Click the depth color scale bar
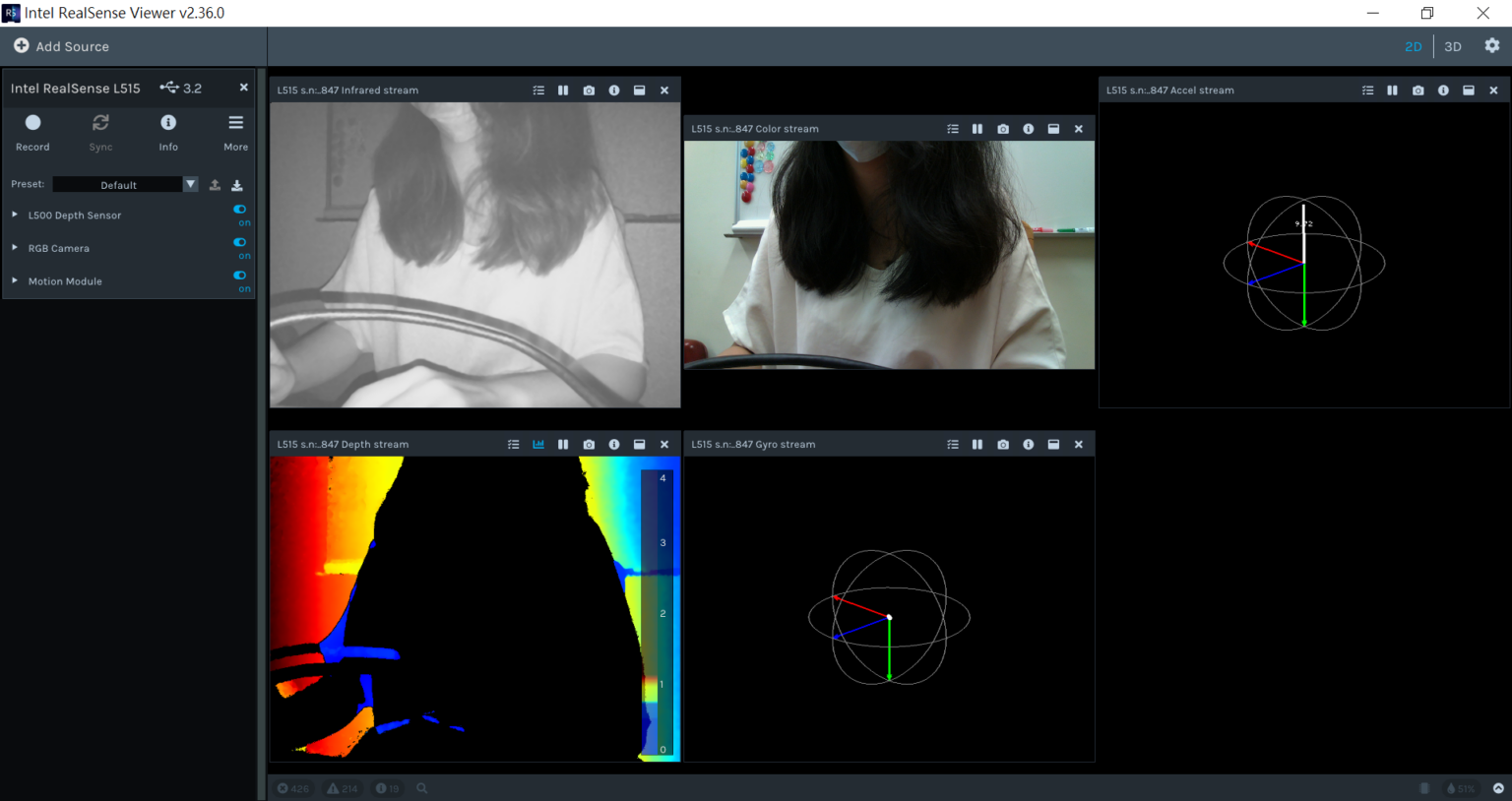The height and width of the screenshot is (801, 1512). click(656, 612)
